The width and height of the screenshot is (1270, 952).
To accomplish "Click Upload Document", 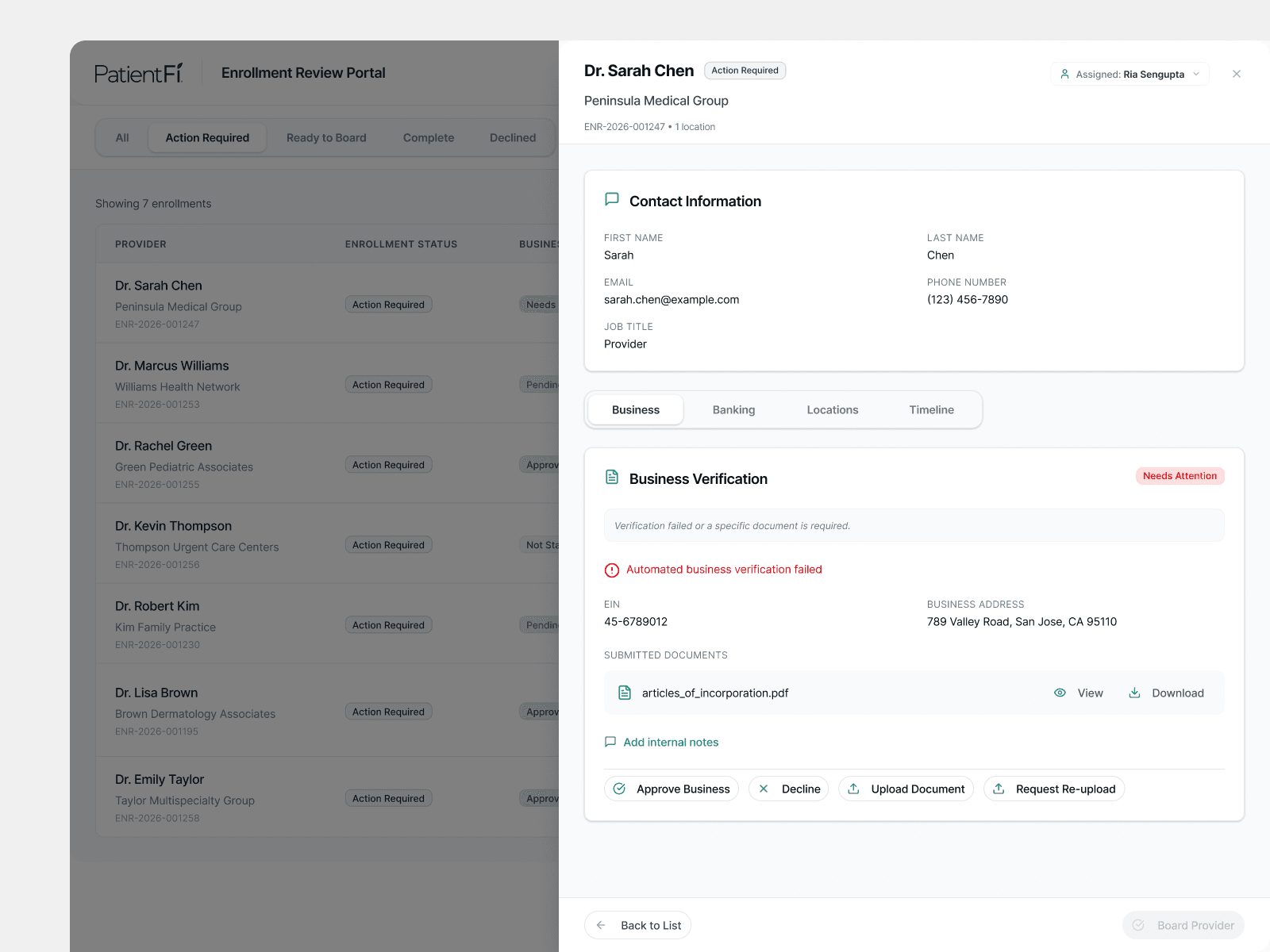I will point(906,789).
